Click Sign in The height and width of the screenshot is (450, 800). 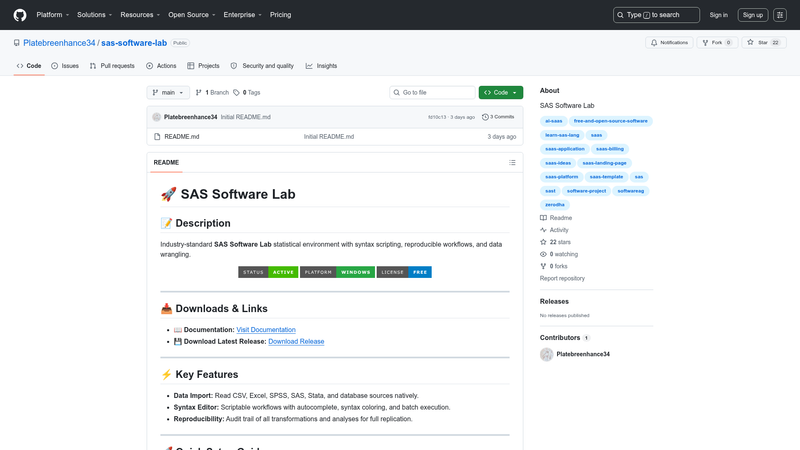(x=718, y=15)
